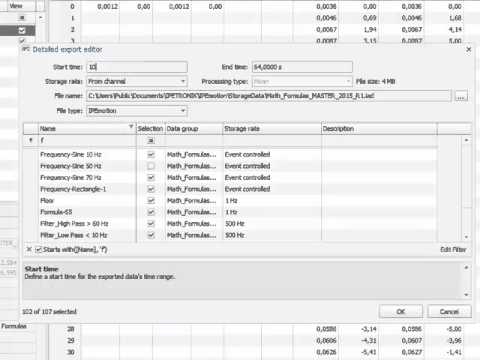Toggle the checkbox in the highlighted background row

pos(22,30)
